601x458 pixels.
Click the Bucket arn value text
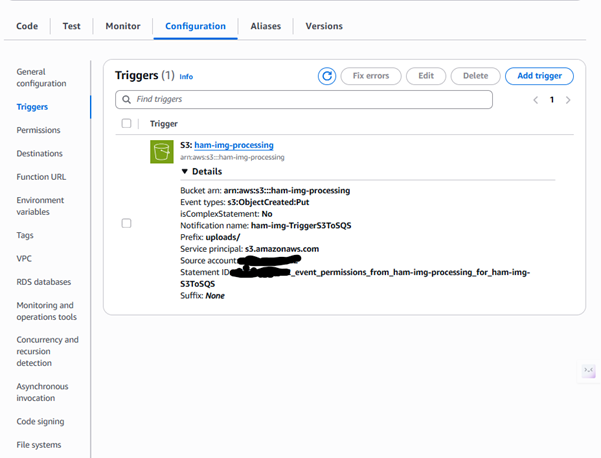(287, 190)
